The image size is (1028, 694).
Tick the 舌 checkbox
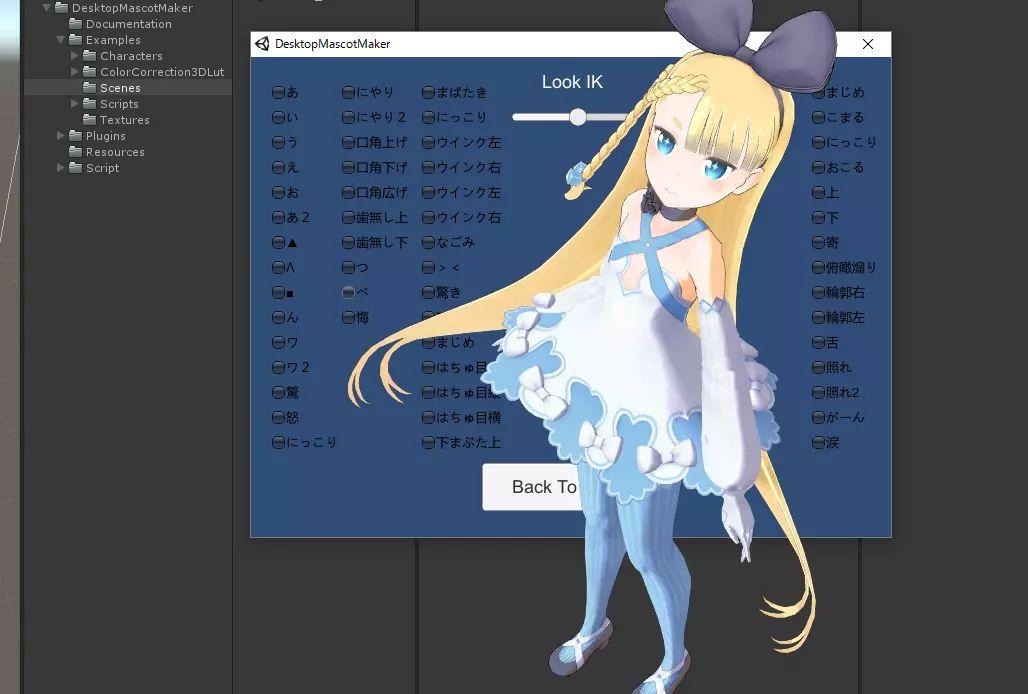pyautogui.click(x=818, y=342)
